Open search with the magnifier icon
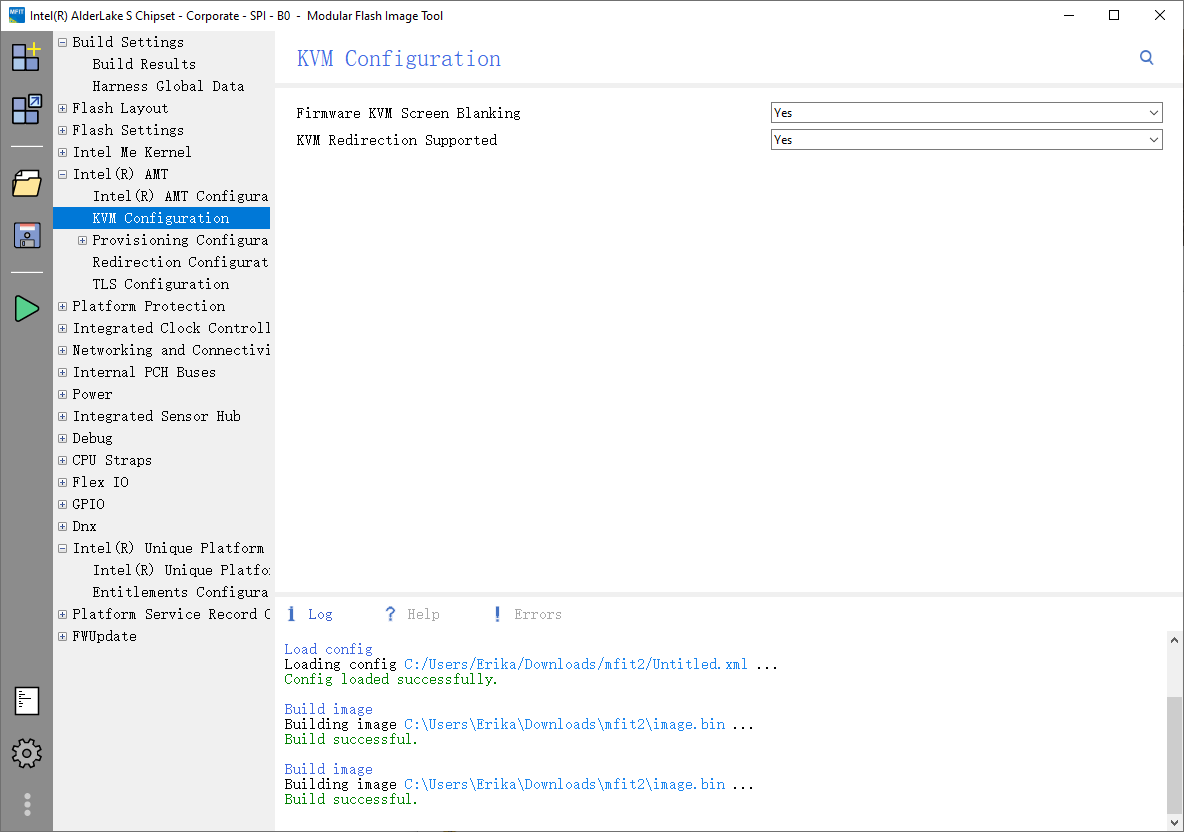The height and width of the screenshot is (832, 1184). 1146,58
